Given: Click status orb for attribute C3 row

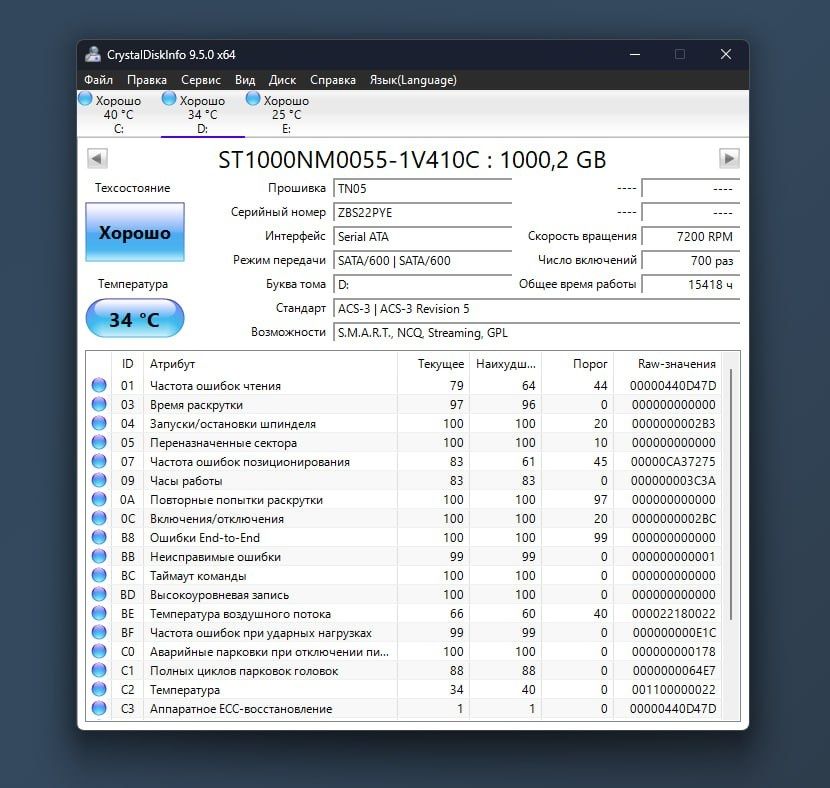Looking at the screenshot, I should click(99, 709).
